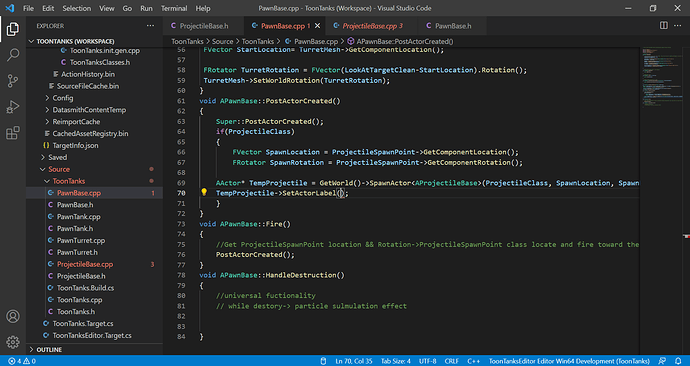Image resolution: width=690 pixels, height=366 pixels.
Task: Open the View menu
Action: click(x=106, y=8)
